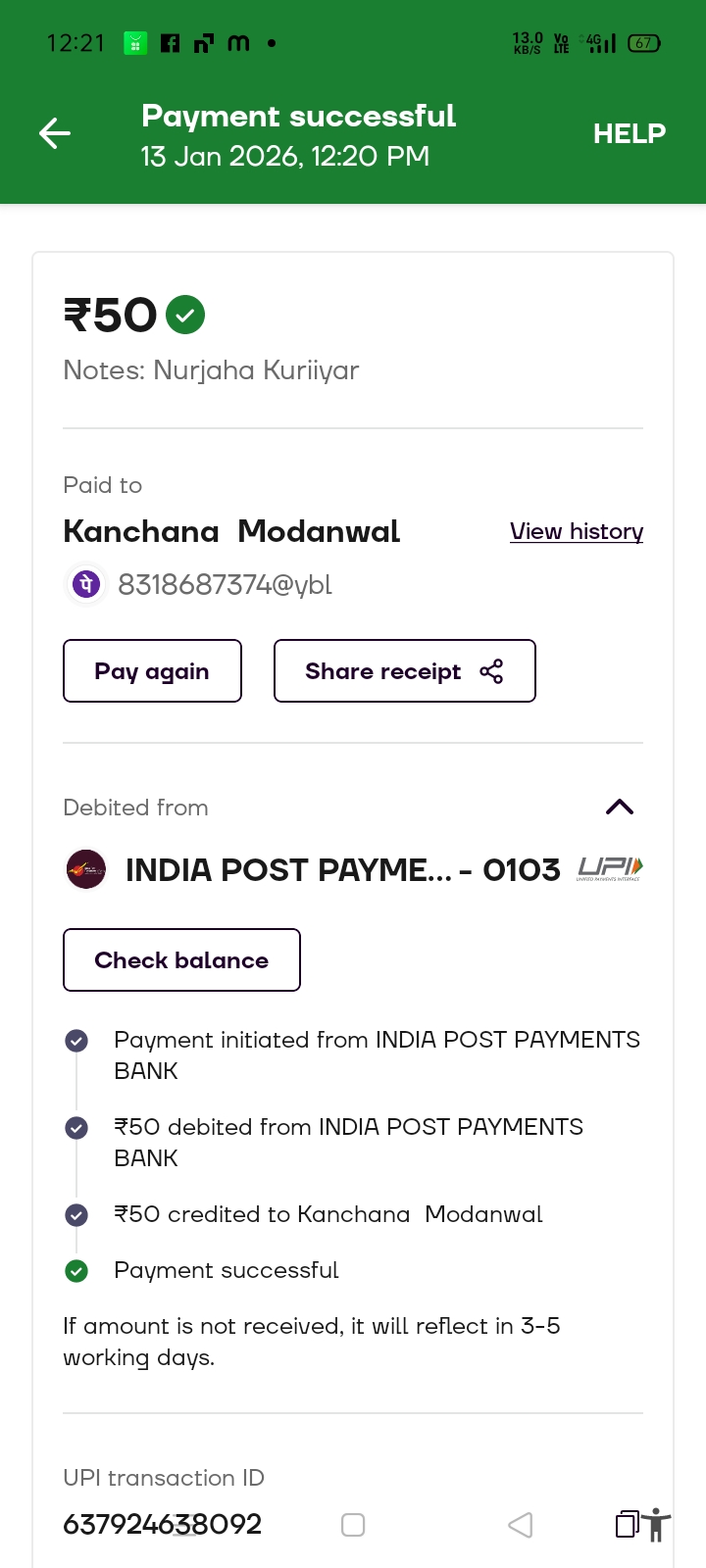Tap the UPI logo beside account
706x1568 pixels.
tap(610, 868)
